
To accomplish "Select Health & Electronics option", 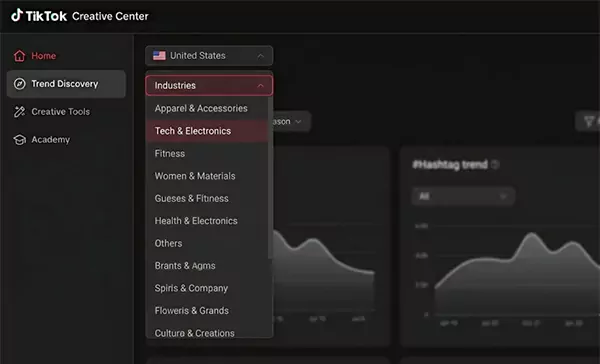I will tap(207, 221).
